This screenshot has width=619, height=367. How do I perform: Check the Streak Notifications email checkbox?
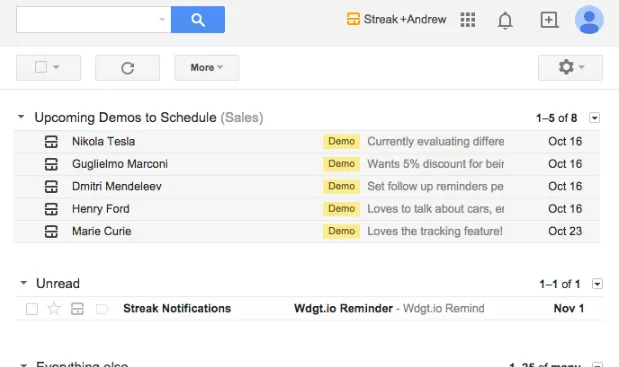[x=32, y=309]
